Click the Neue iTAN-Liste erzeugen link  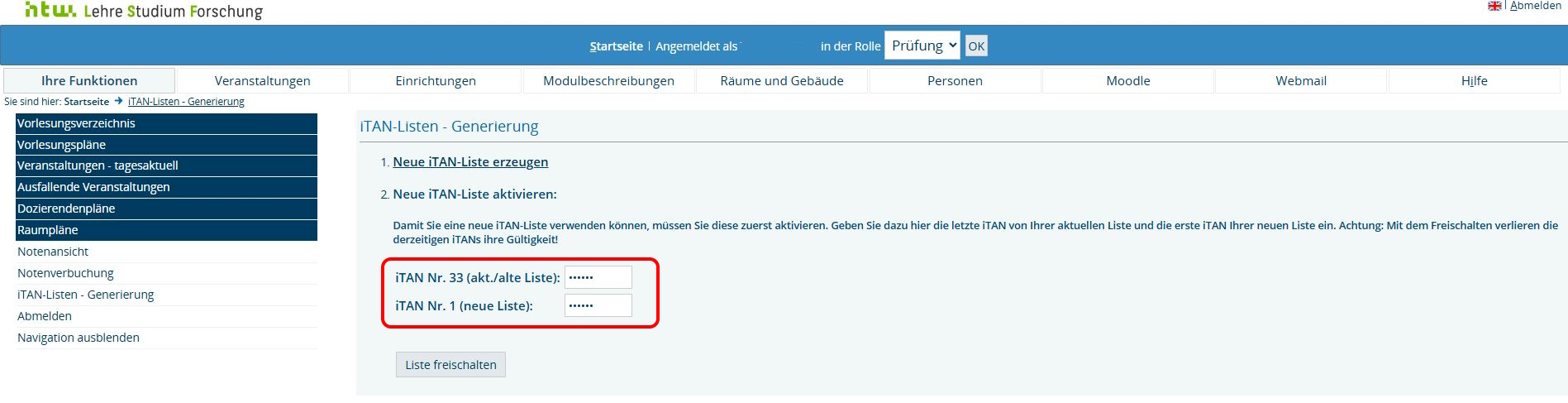click(x=470, y=162)
